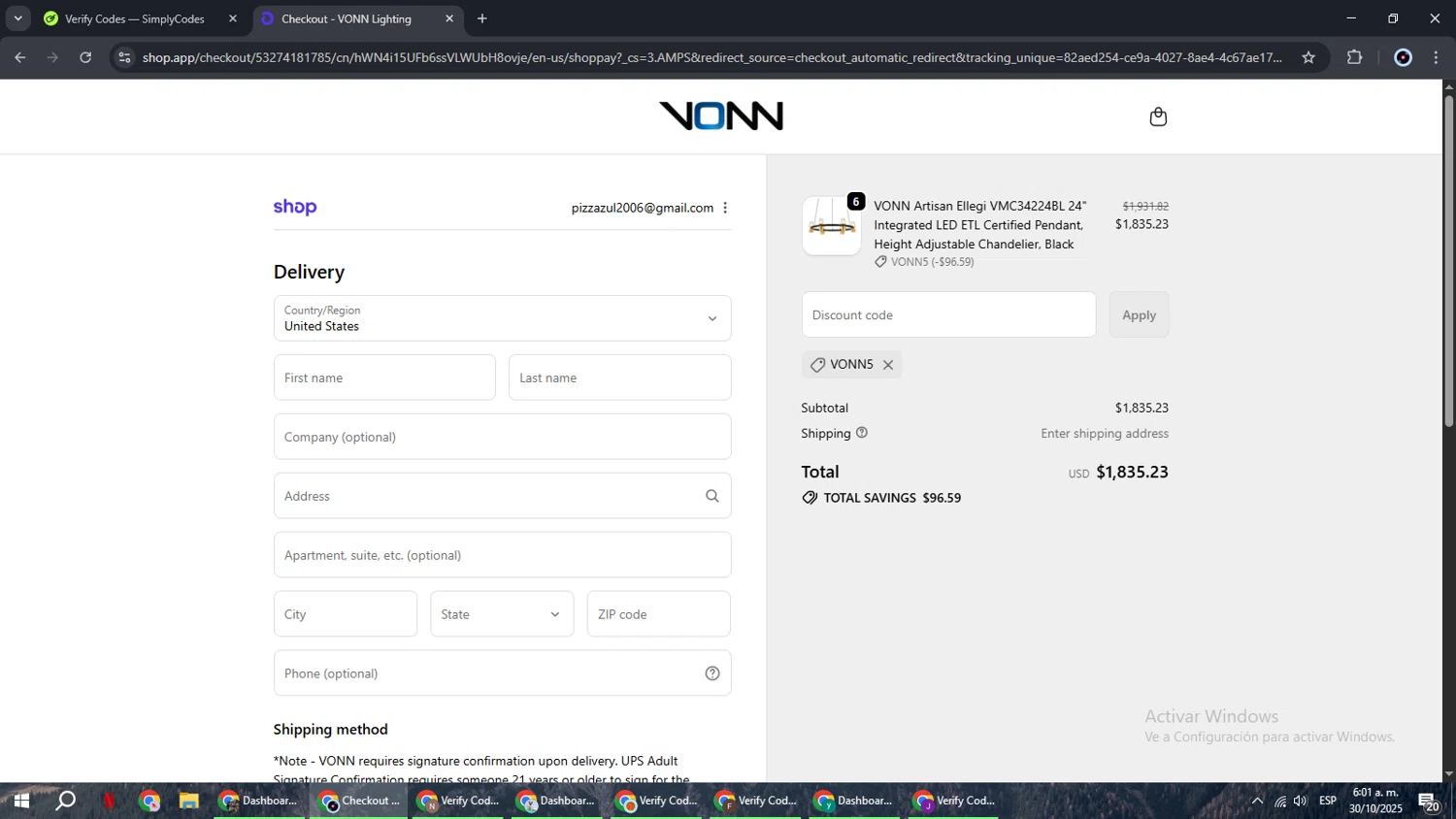
Task: Open the tab search dropdown arrow
Action: pos(17,18)
